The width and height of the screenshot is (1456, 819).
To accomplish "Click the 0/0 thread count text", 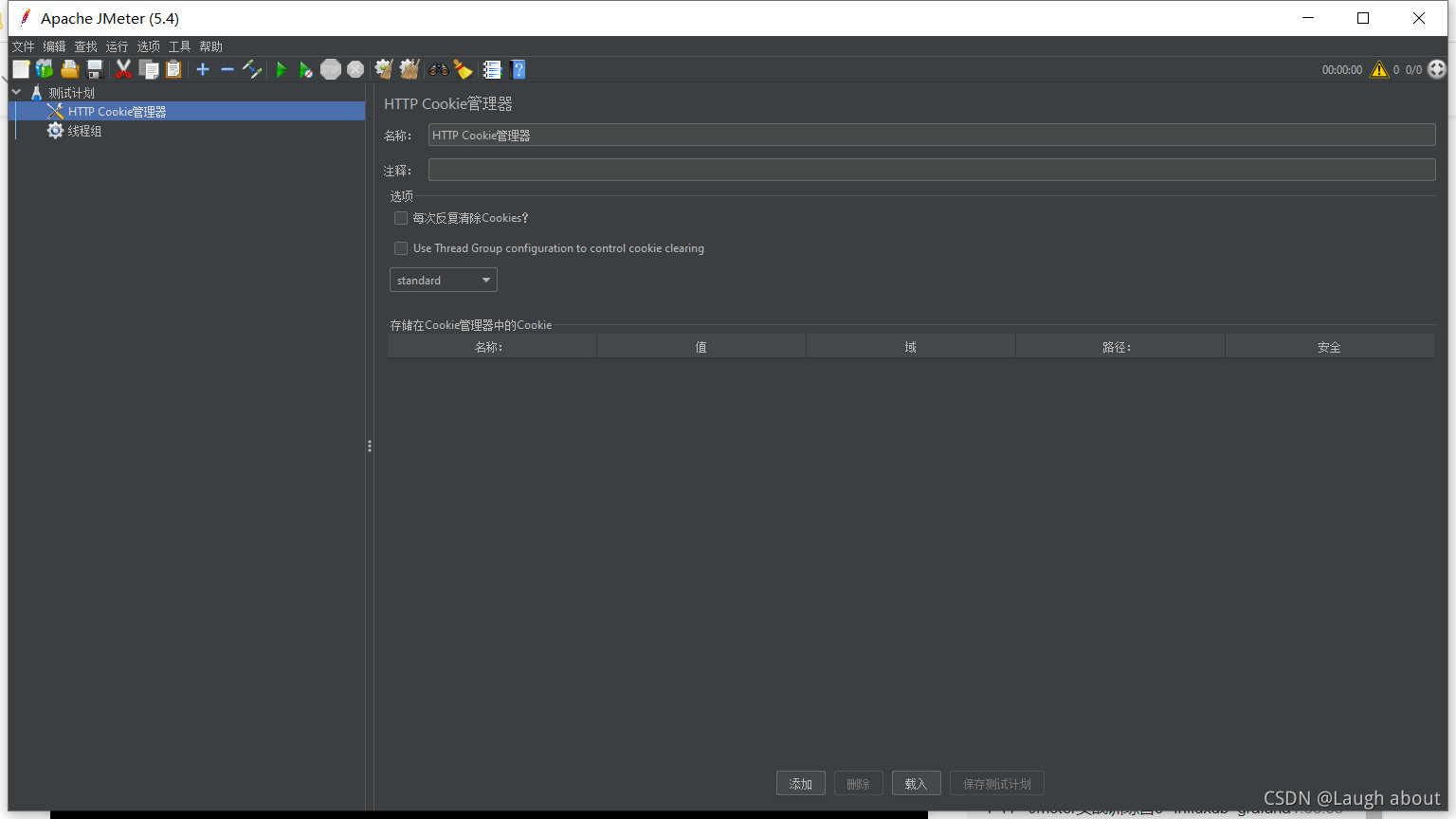I will click(1413, 70).
